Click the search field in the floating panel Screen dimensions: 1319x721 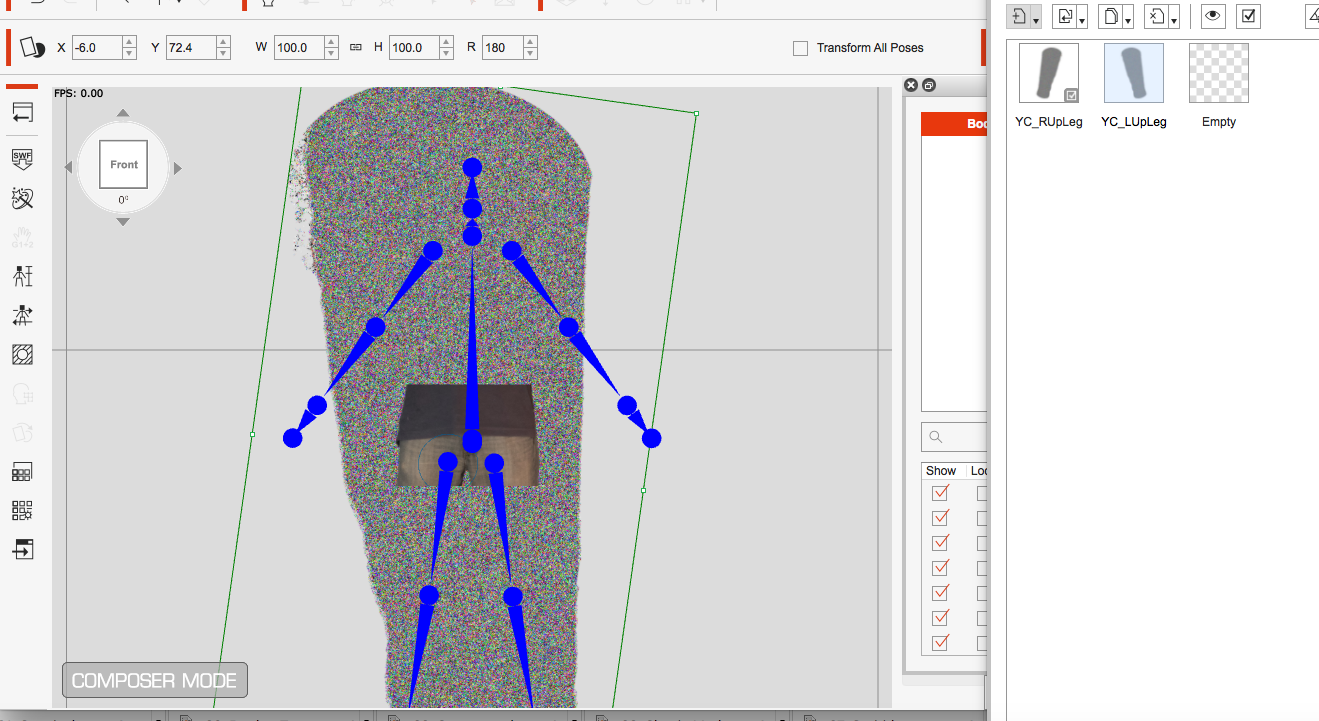(955, 437)
